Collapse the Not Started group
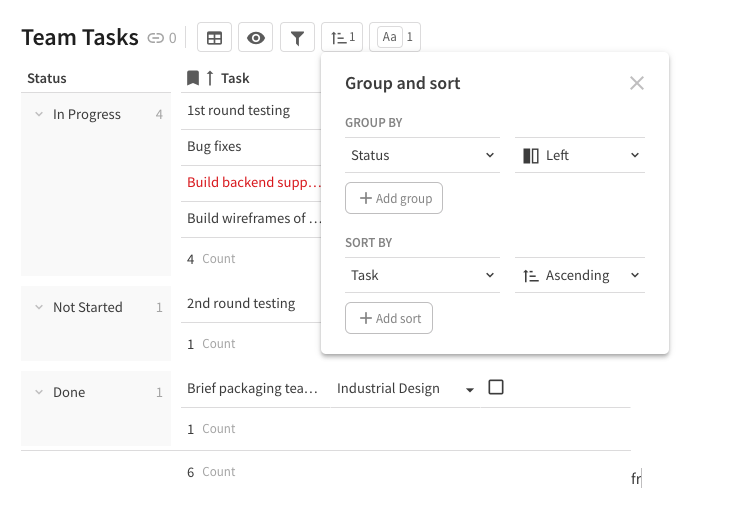 (x=39, y=308)
